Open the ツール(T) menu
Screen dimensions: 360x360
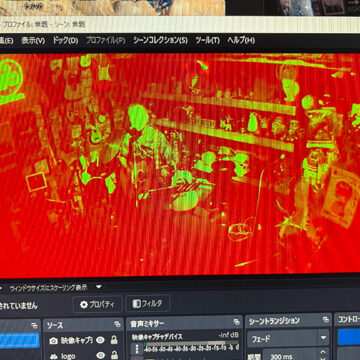207,40
